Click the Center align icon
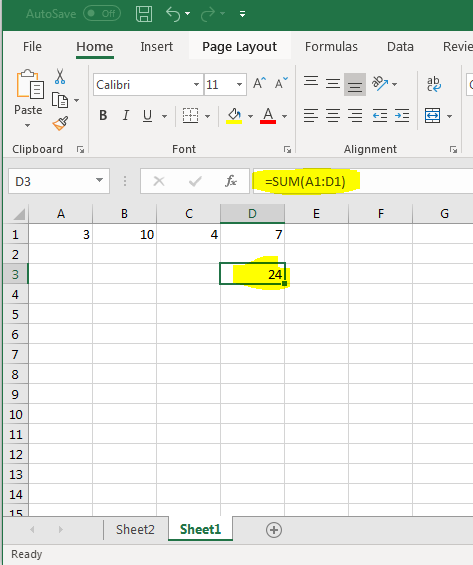The width and height of the screenshot is (473, 565). [333, 116]
